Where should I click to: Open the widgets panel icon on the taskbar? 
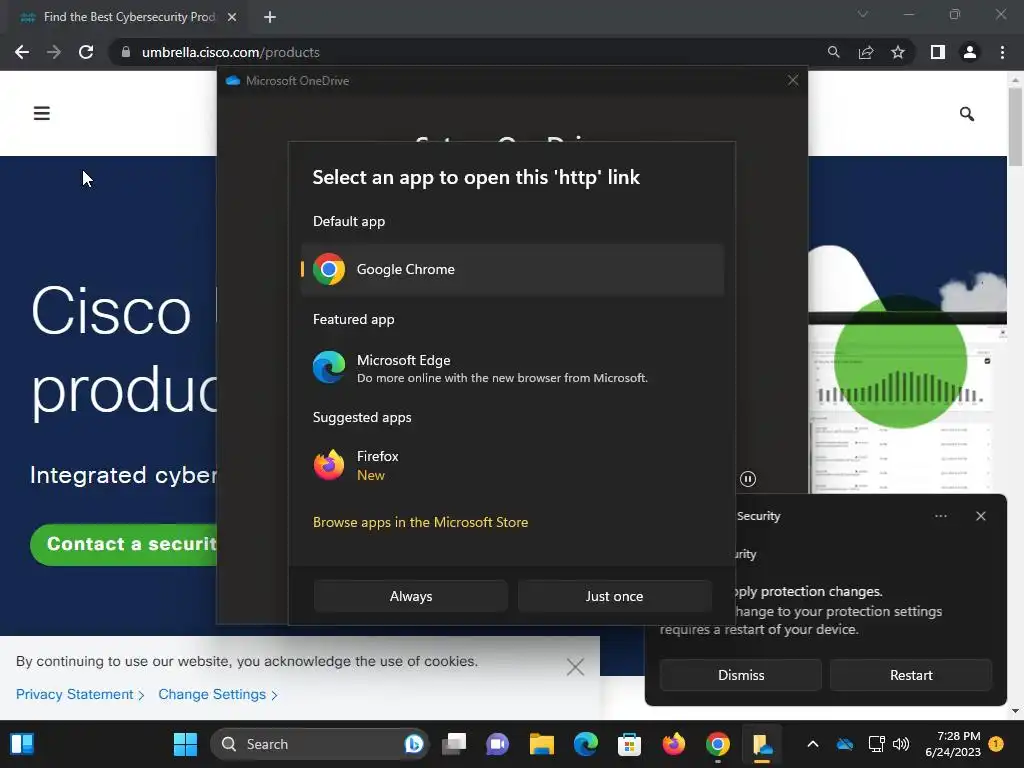pyautogui.click(x=22, y=744)
